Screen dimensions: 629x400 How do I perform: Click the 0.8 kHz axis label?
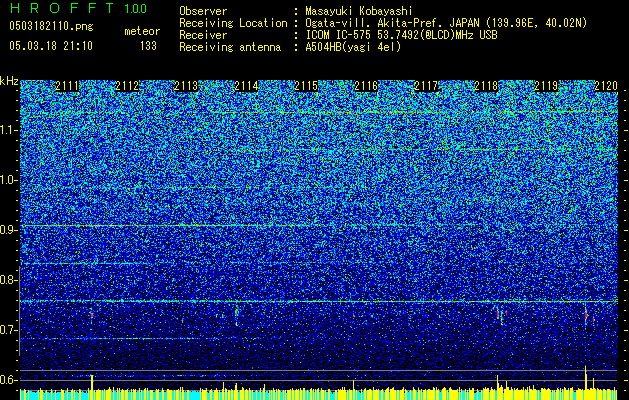[x=8, y=280]
